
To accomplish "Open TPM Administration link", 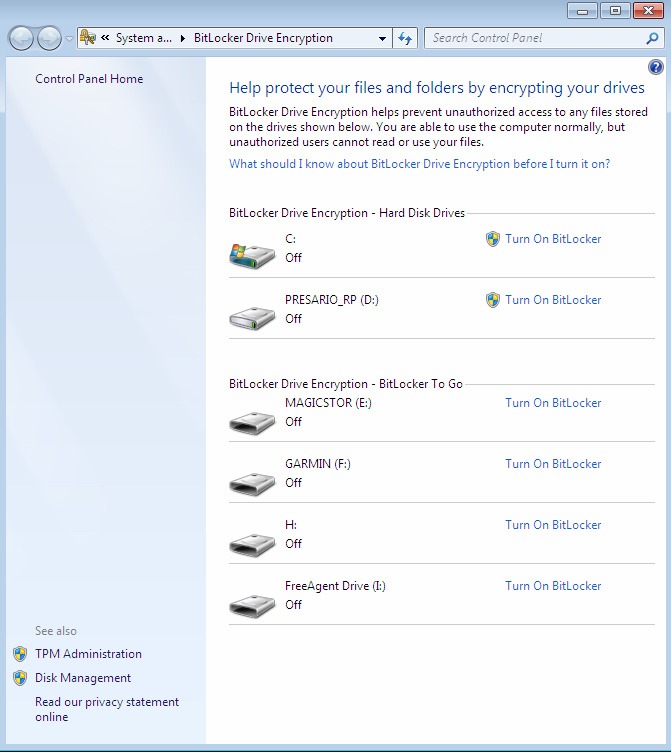I will tap(88, 654).
